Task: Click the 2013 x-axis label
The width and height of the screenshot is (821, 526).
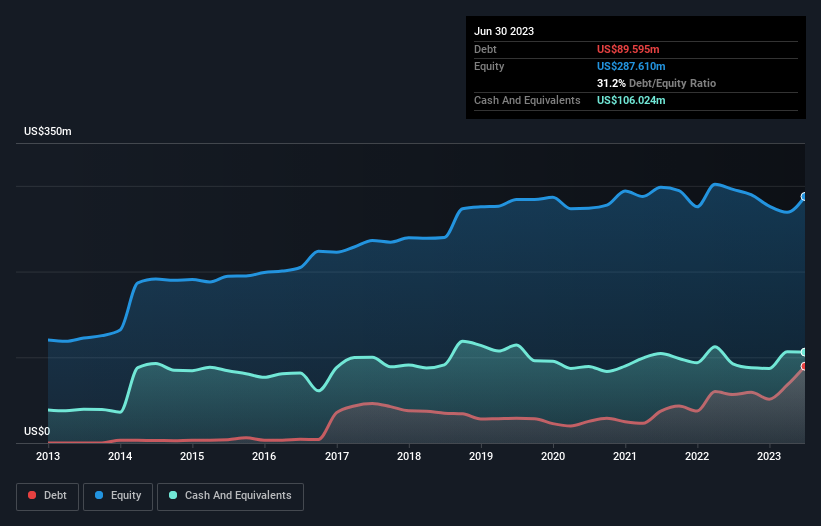Action: (x=48, y=456)
